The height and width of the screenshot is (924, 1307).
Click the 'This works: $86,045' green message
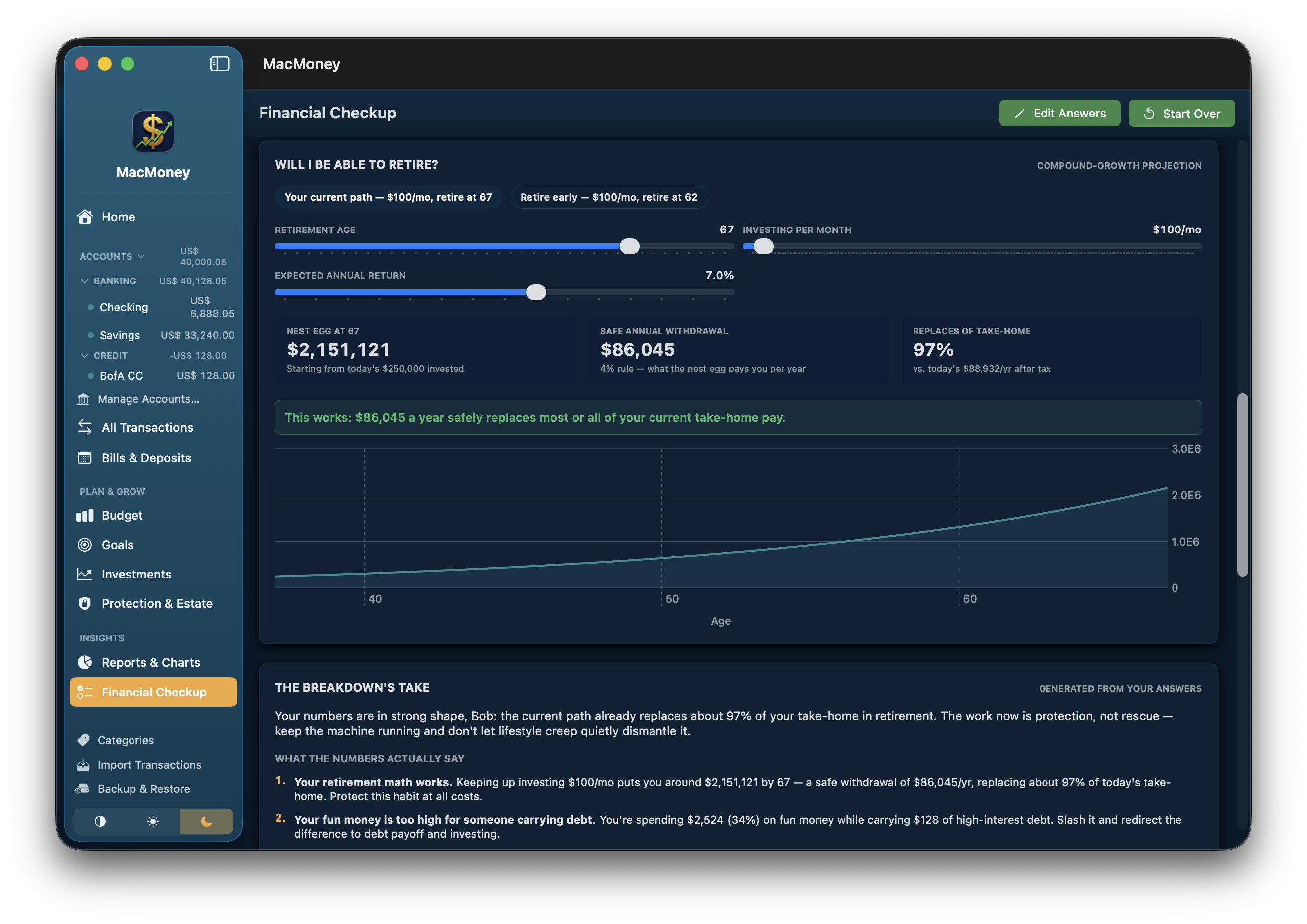[x=738, y=418]
